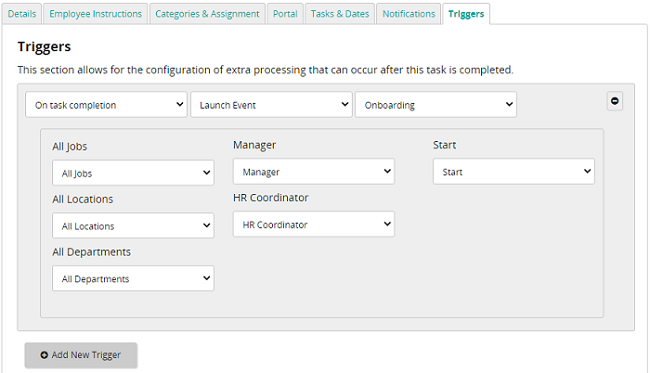
Task: Switch to Employee Instructions tab
Action: click(95, 14)
